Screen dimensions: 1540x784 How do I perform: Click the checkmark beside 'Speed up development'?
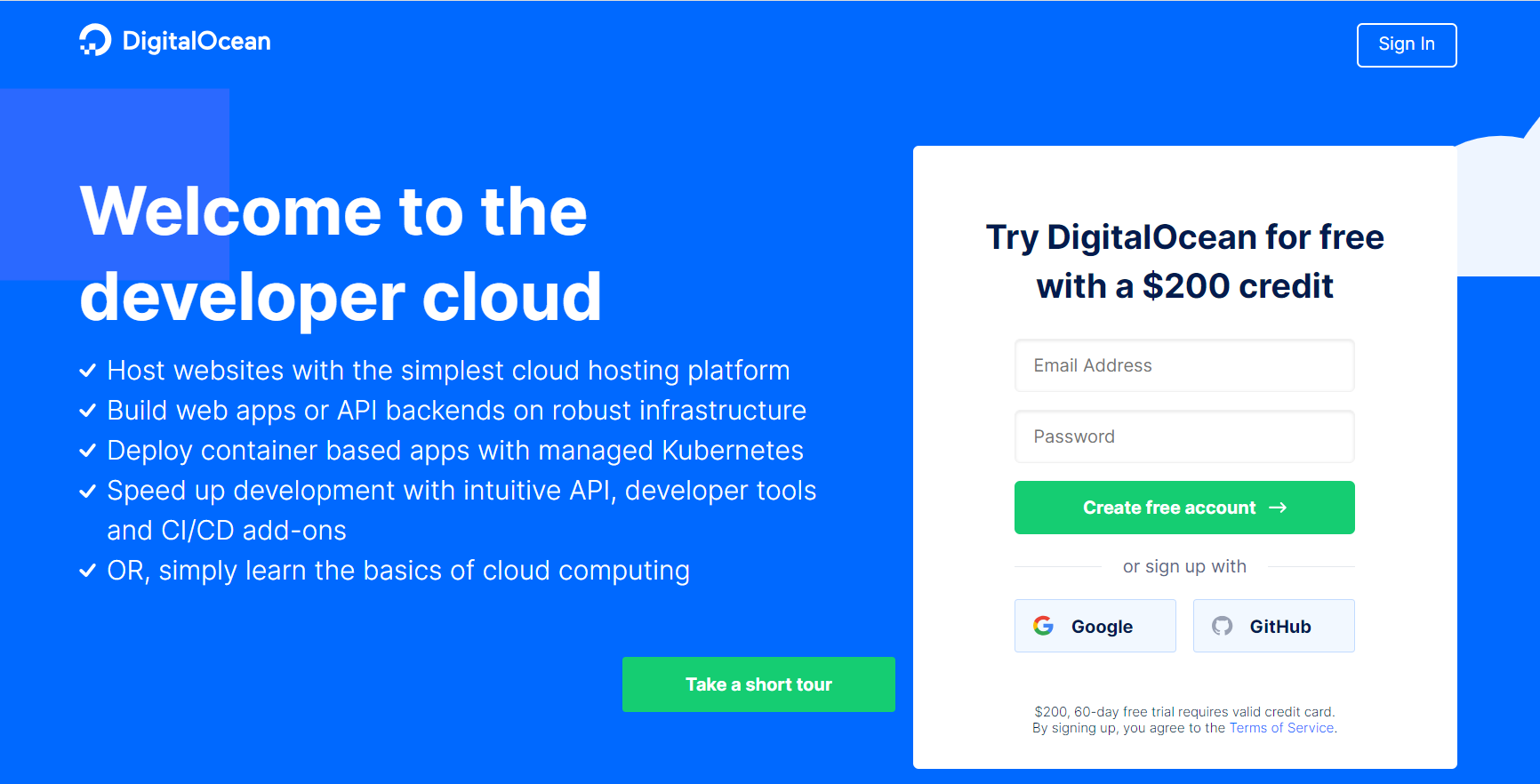[x=87, y=491]
